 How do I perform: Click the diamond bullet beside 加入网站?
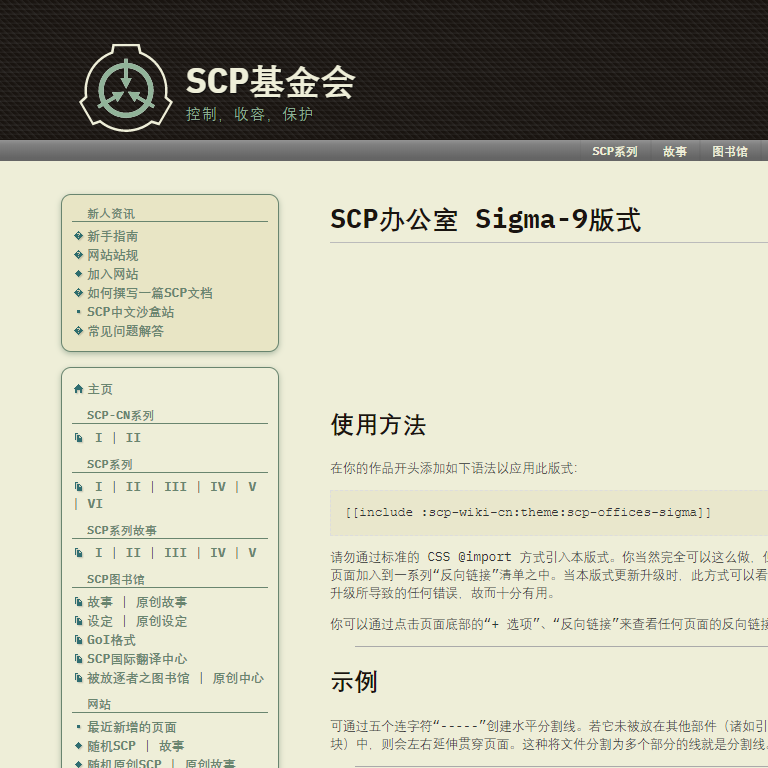[79, 274]
